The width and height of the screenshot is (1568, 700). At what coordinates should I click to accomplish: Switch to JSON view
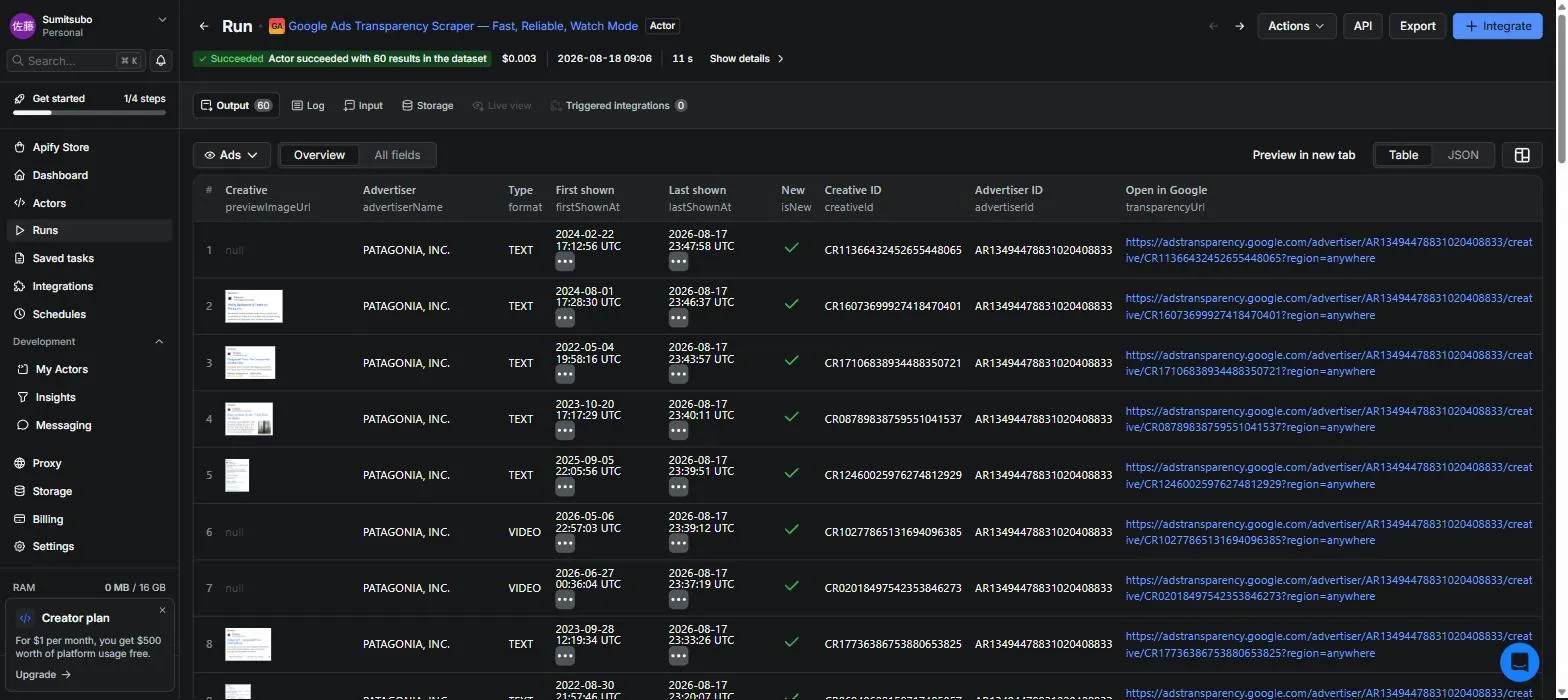pos(1463,155)
